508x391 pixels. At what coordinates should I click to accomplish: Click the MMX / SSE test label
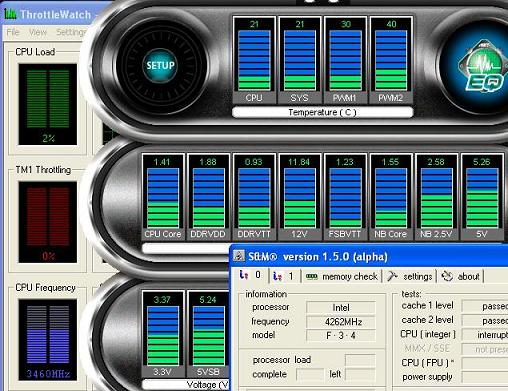427,348
